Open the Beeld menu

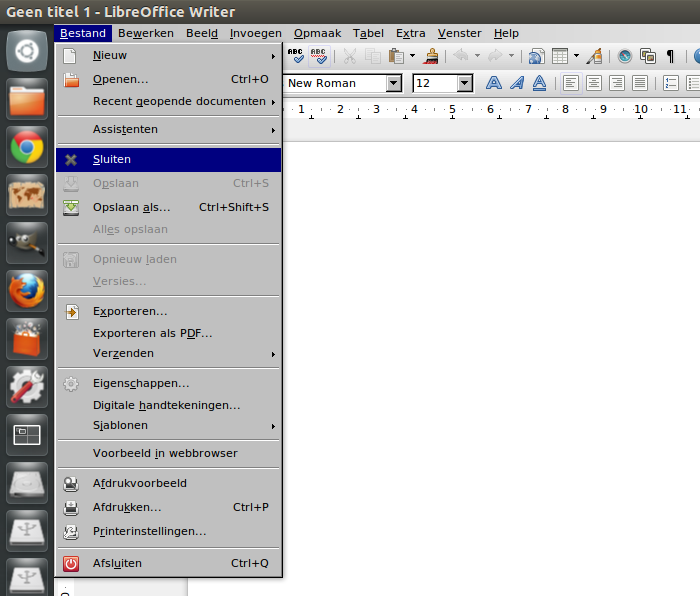pyautogui.click(x=202, y=33)
